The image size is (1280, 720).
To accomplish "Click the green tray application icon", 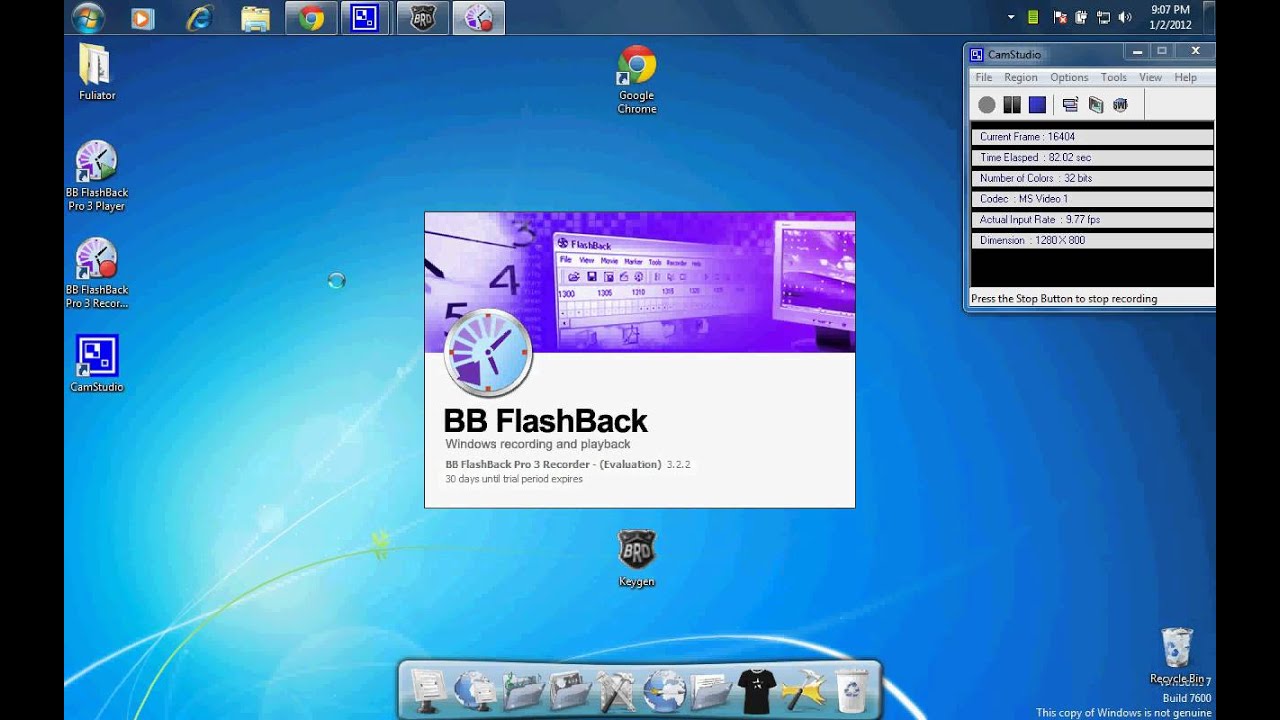I will coord(1033,17).
